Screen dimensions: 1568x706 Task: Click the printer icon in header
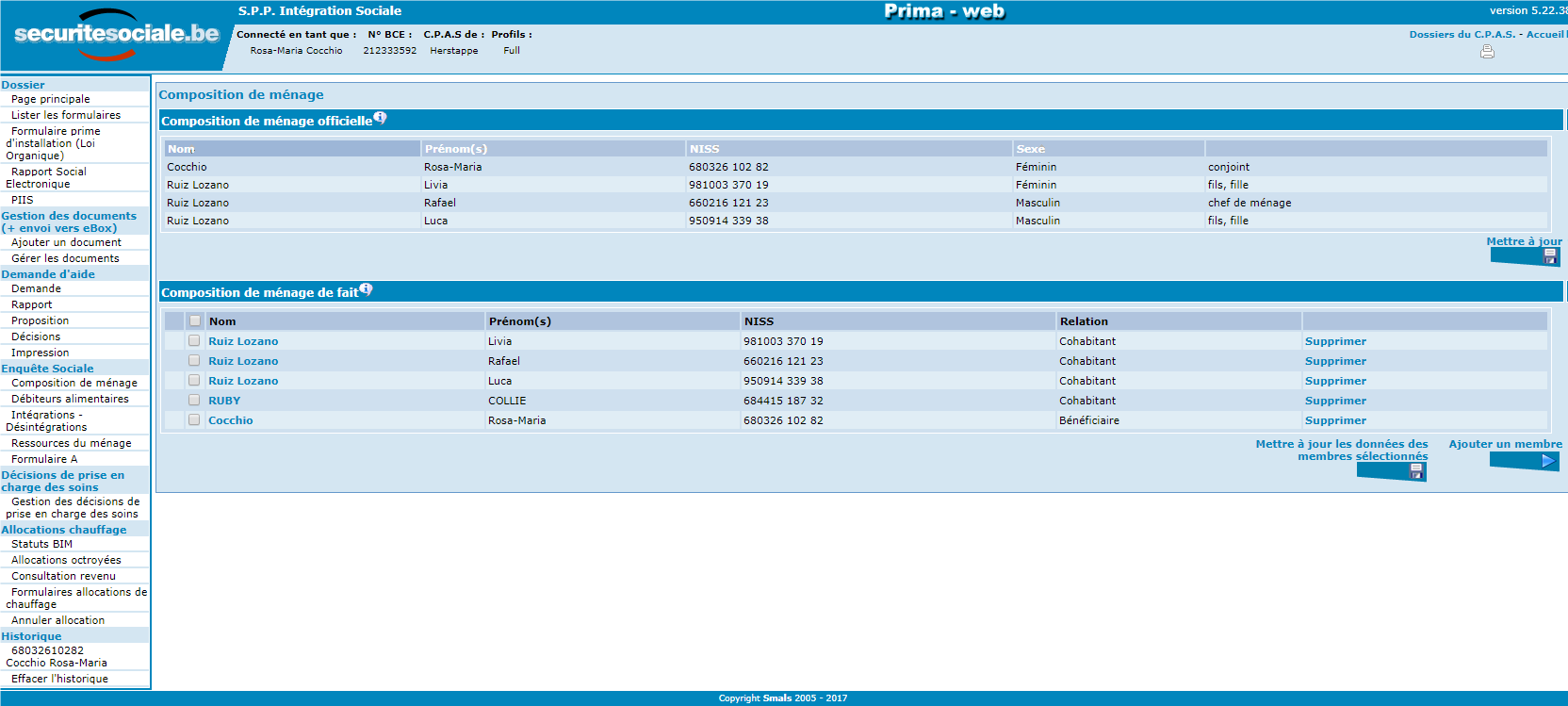(1487, 52)
